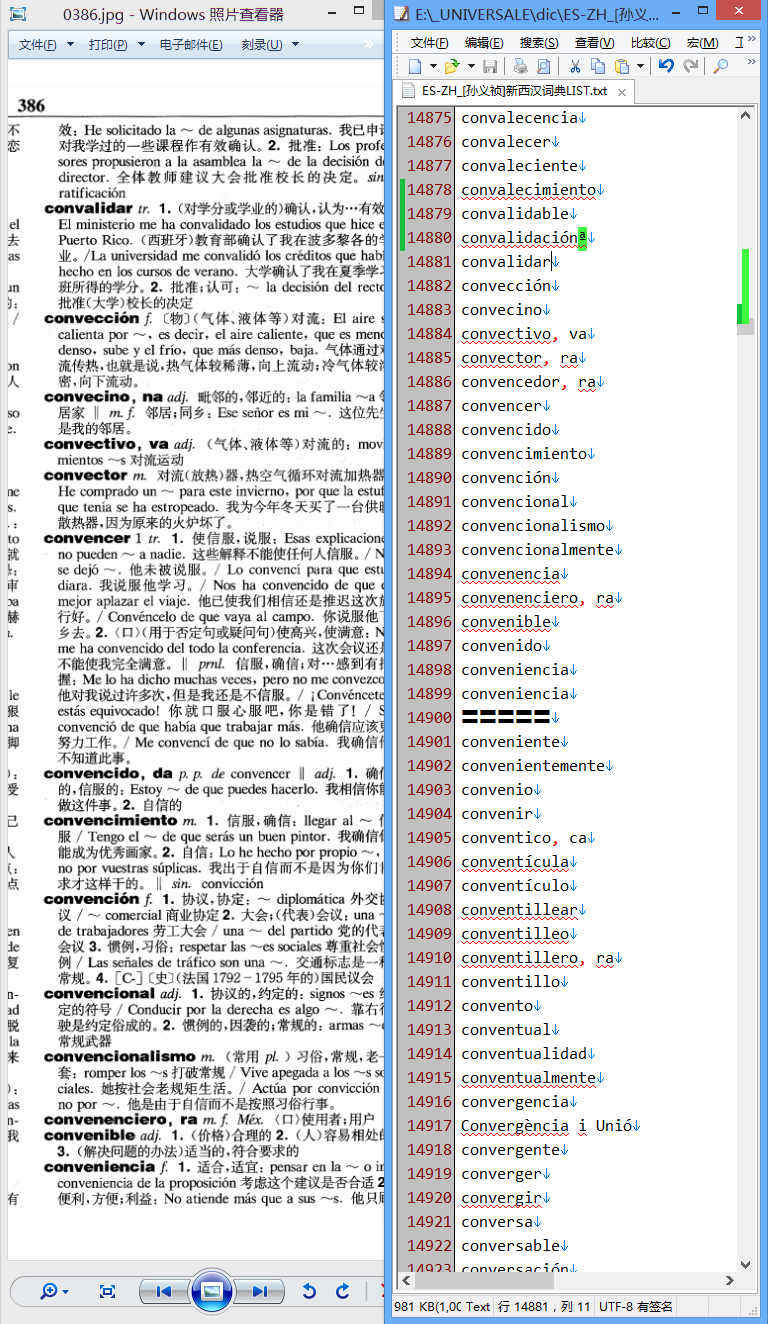This screenshot has height=1324, width=768.
Task: Click the word convalecencia on line 14875
Action: 519,117
